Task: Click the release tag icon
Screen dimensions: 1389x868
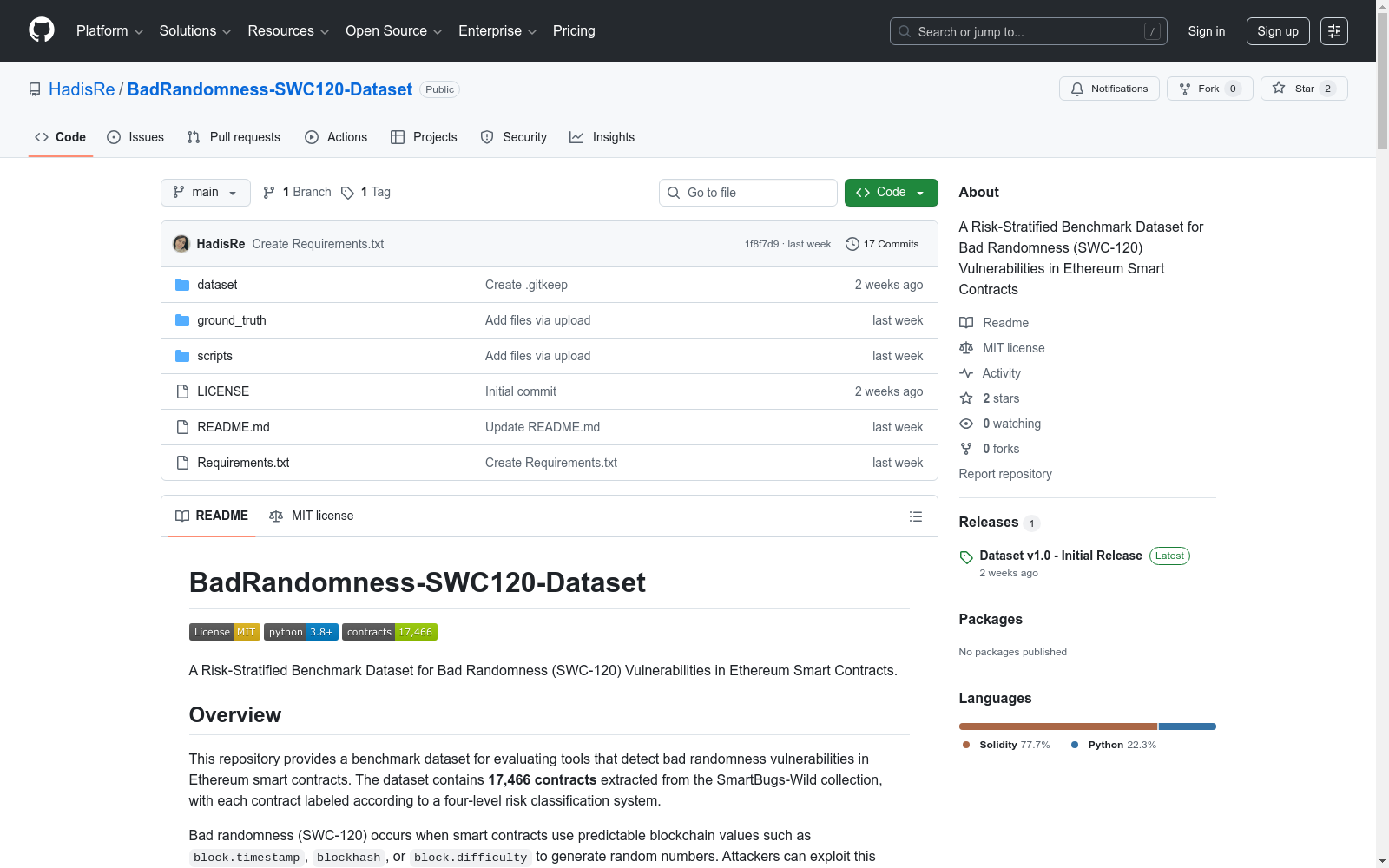Action: pos(966,557)
